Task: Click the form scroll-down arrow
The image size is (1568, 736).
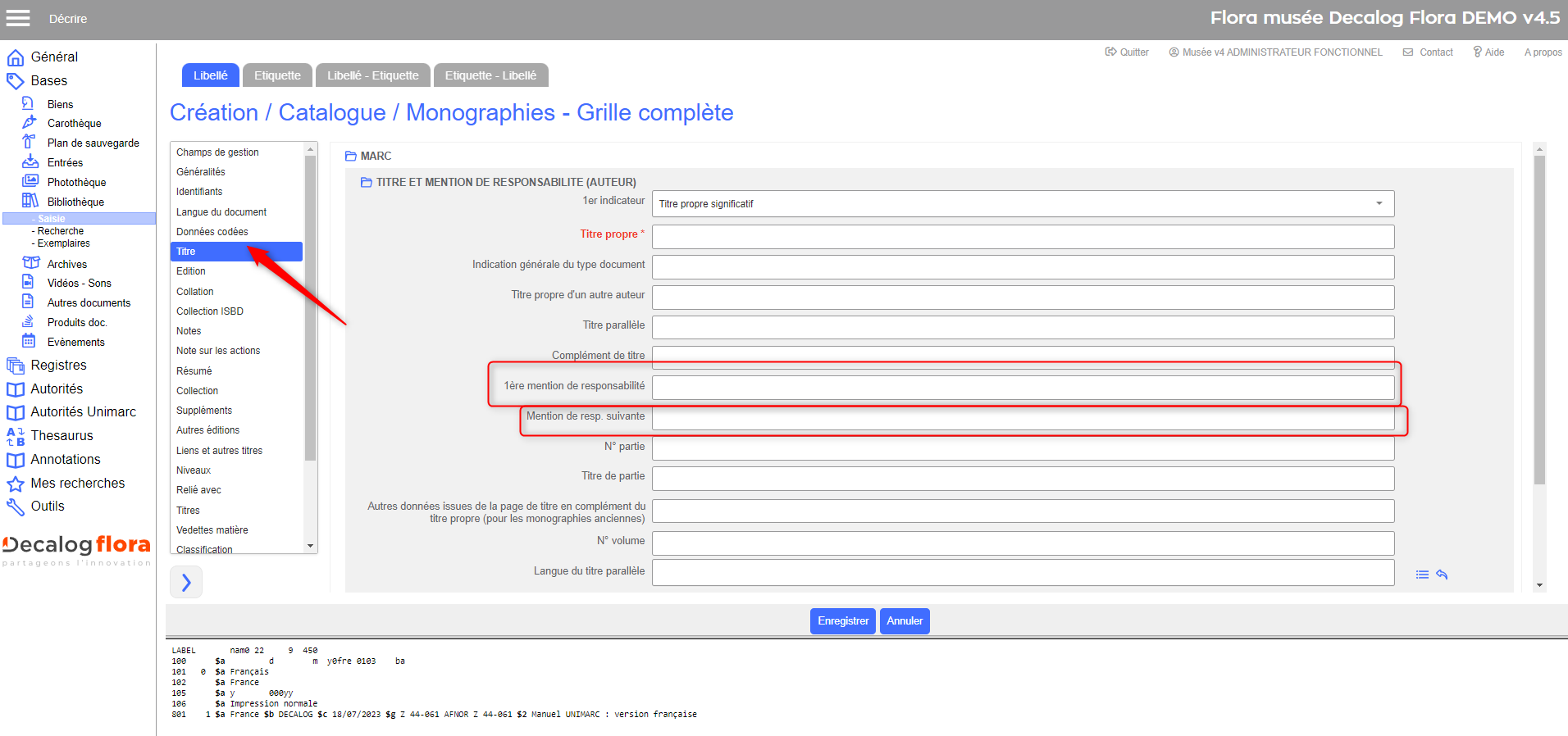Action: point(1539,585)
